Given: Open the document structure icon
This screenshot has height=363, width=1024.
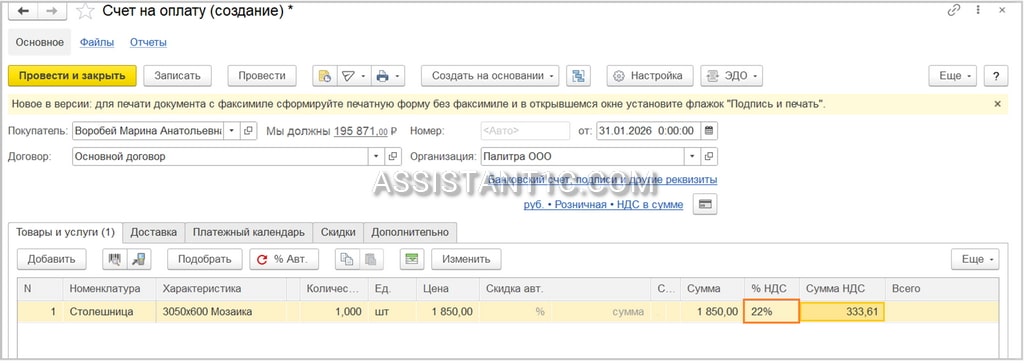Looking at the screenshot, I should click(579, 76).
